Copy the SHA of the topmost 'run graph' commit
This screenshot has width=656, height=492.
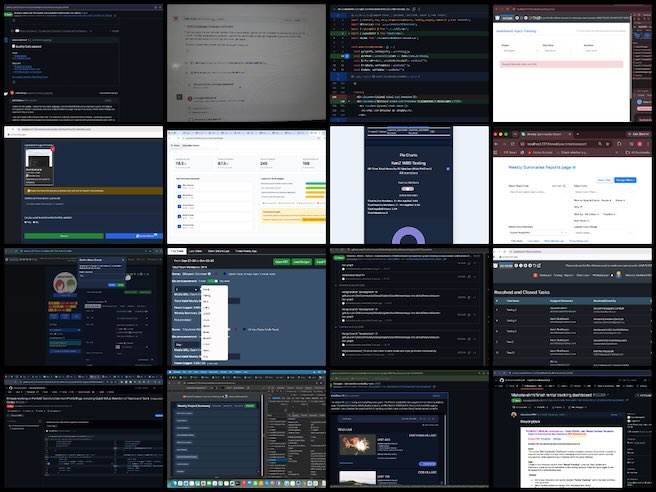tap(469, 263)
